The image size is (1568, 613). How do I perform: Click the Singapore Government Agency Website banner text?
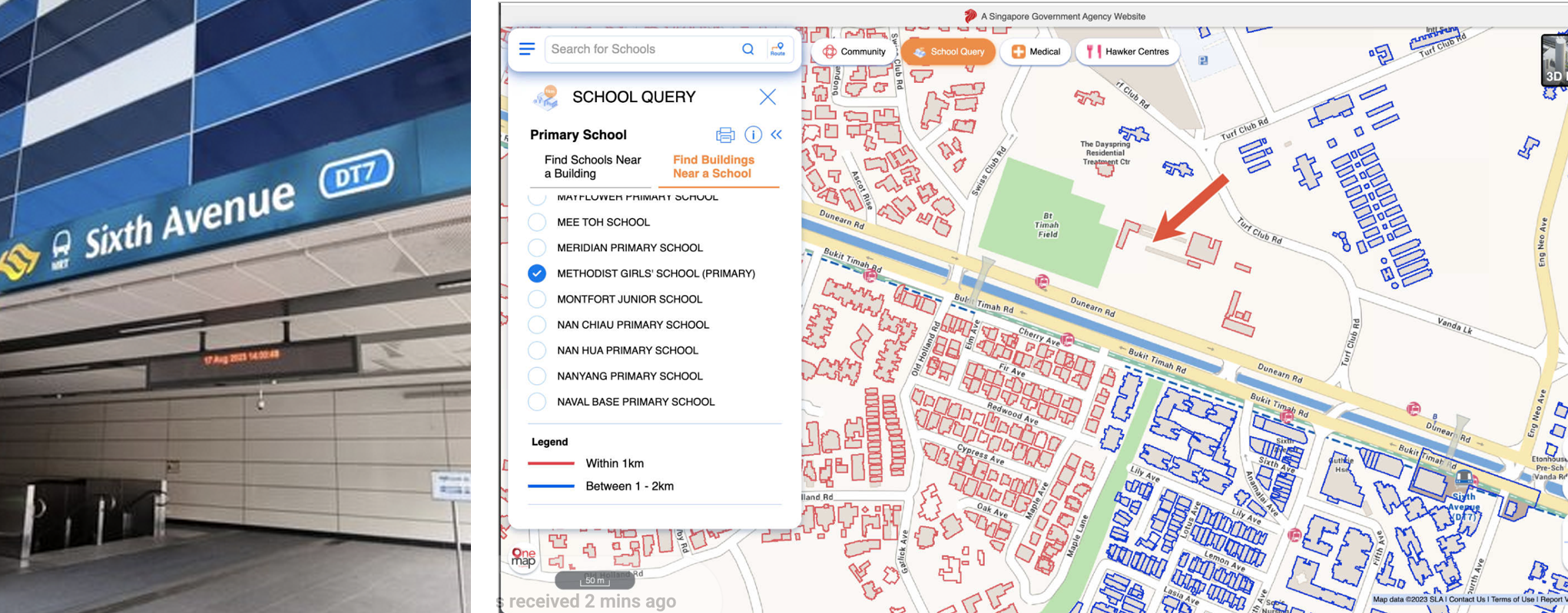pos(1062,16)
